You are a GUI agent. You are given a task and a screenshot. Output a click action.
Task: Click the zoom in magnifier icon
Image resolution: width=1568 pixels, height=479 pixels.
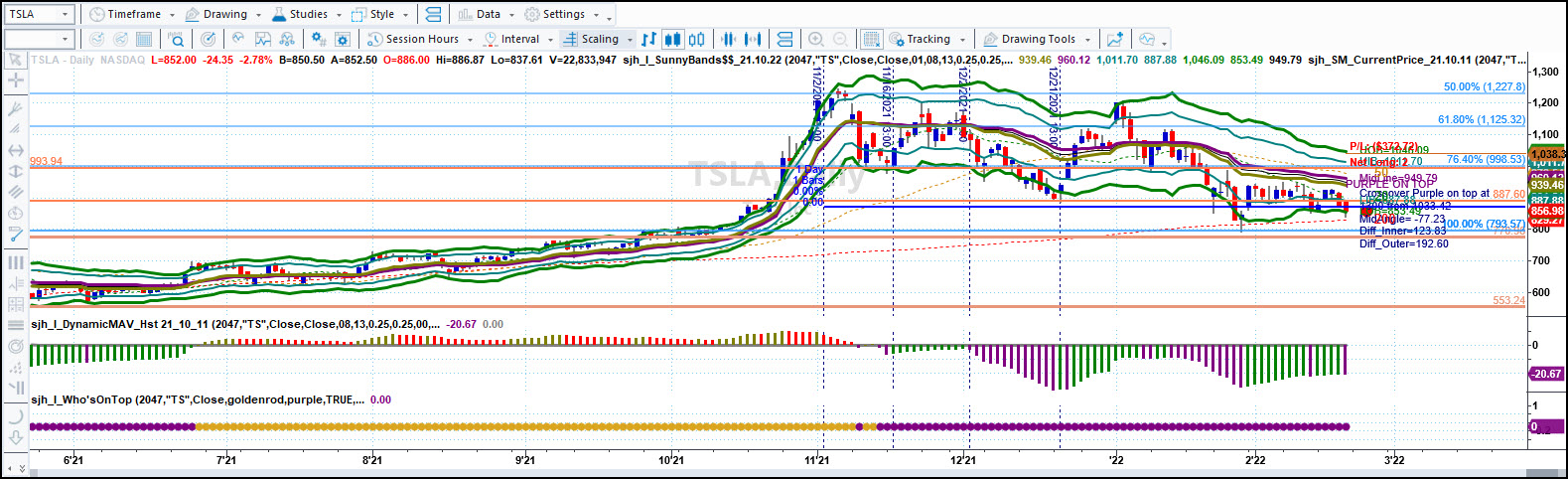point(816,39)
